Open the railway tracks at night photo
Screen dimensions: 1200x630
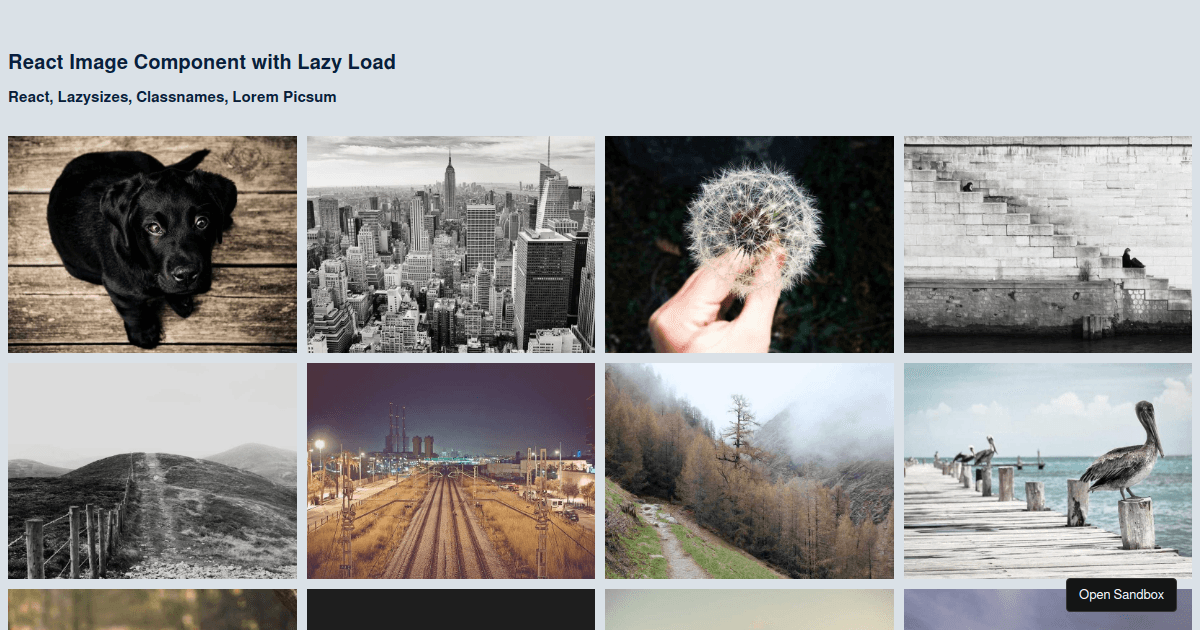(x=451, y=471)
